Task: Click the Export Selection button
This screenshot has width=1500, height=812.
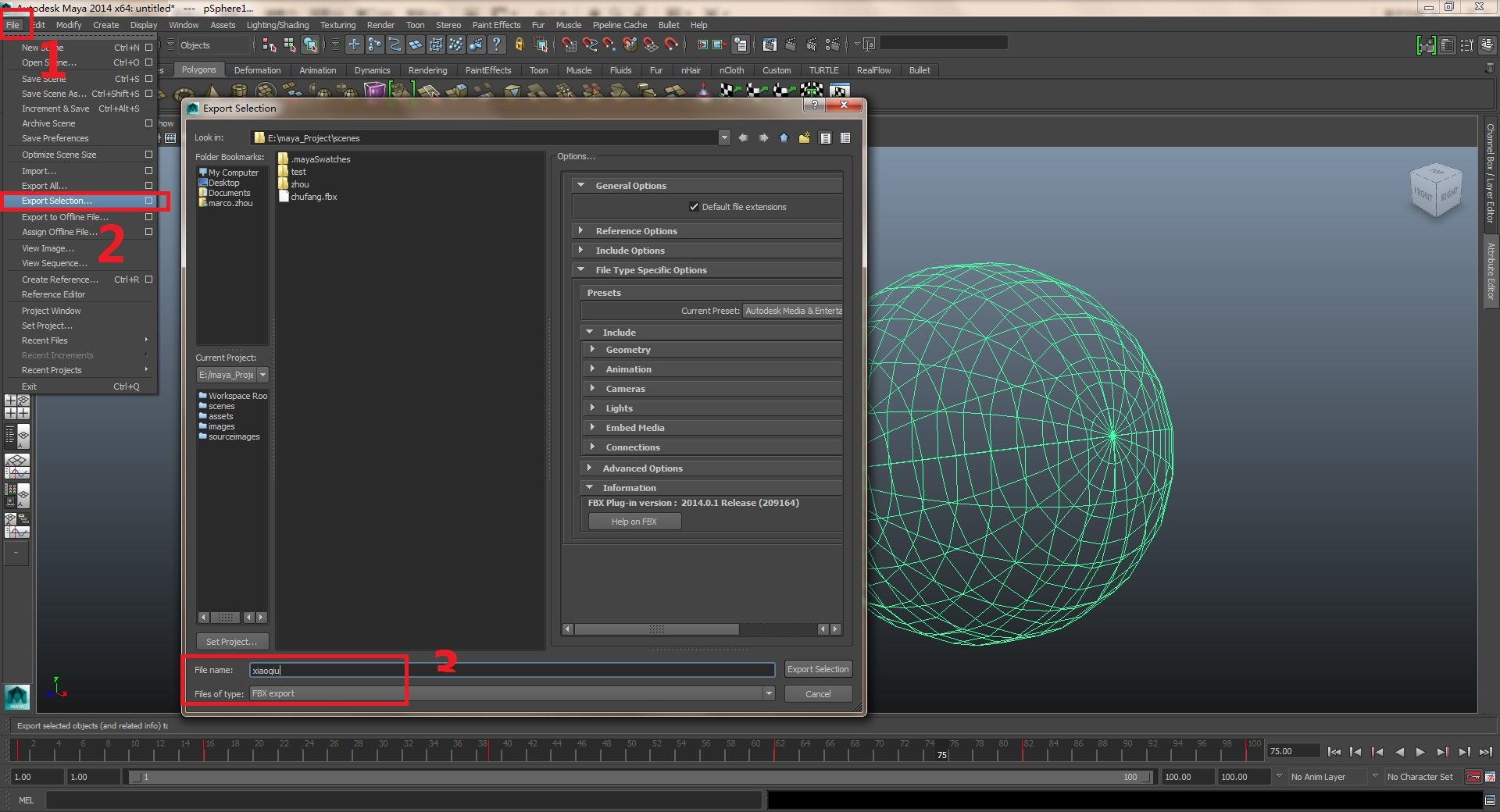Action: click(817, 669)
